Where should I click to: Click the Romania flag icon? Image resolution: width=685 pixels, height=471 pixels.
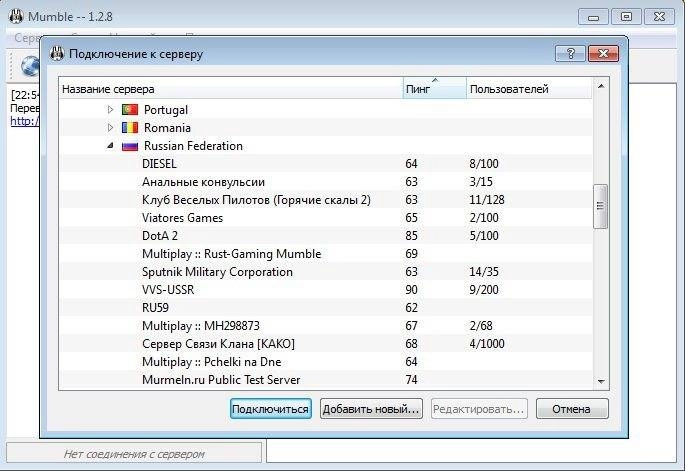tap(130, 128)
